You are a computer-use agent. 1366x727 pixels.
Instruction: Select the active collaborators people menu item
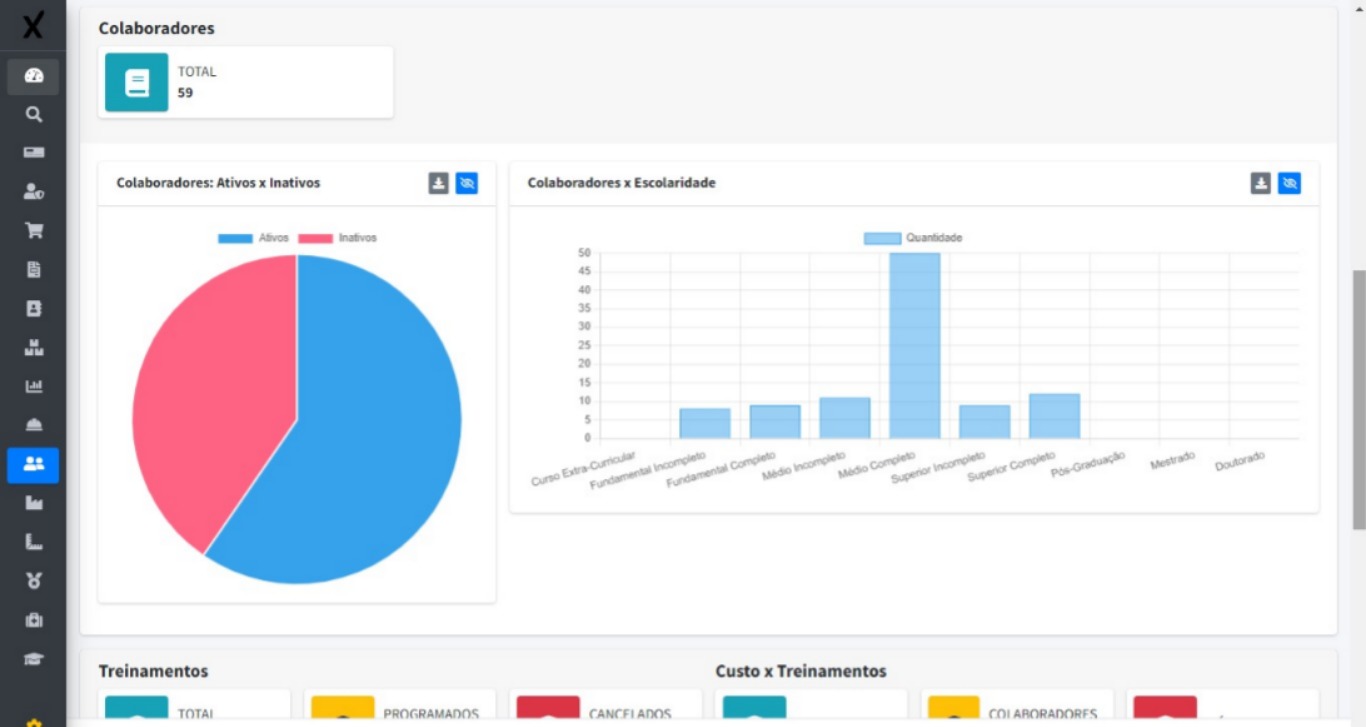click(33, 465)
